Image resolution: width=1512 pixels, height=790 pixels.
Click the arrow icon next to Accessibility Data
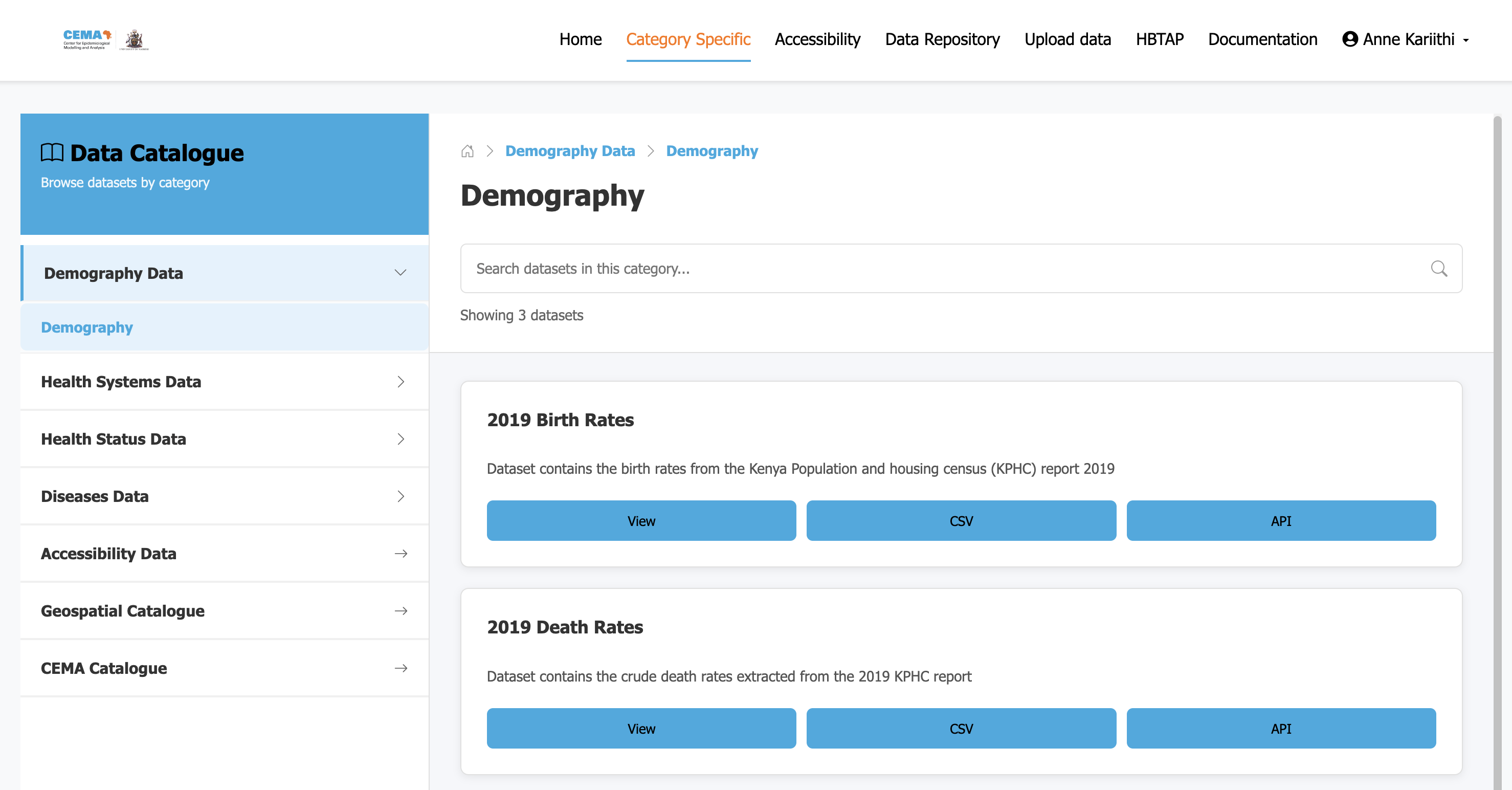click(402, 554)
